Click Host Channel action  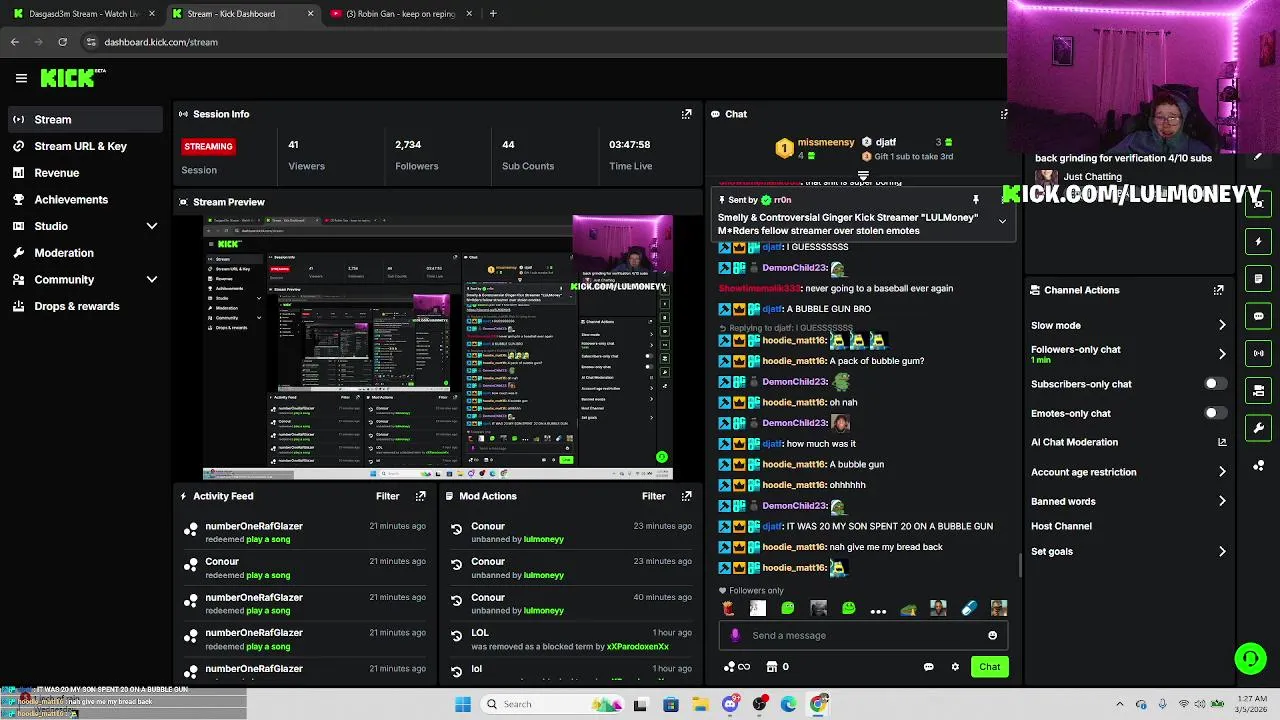[1061, 526]
